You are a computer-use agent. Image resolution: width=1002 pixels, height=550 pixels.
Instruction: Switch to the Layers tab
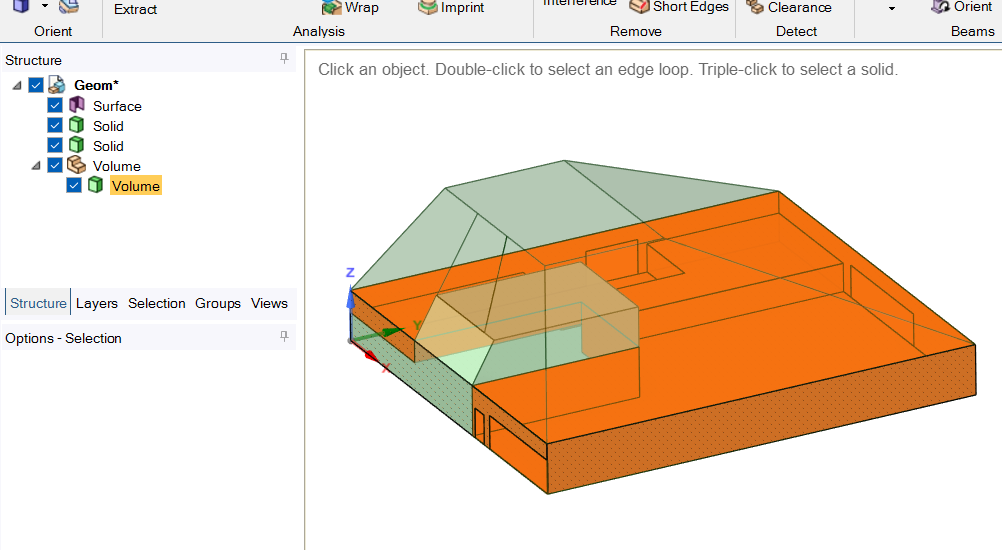[97, 303]
